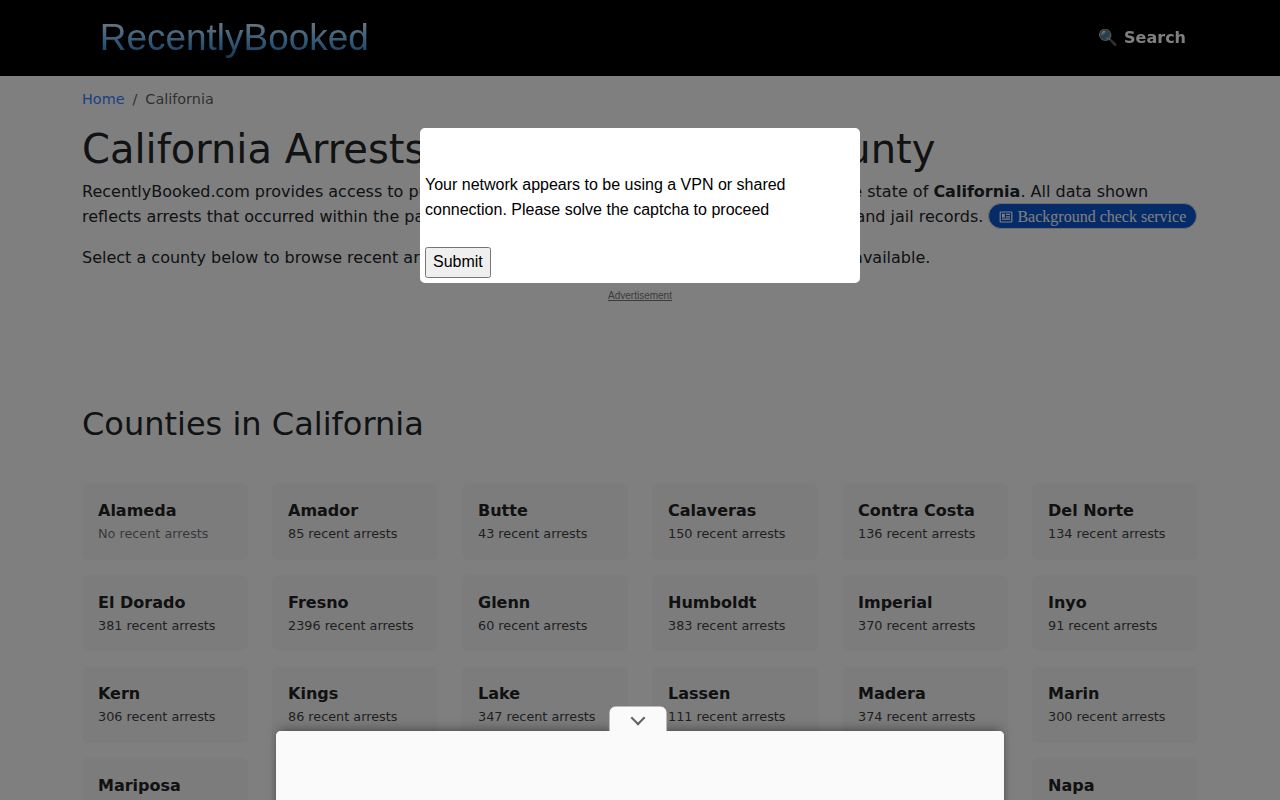Open Napa county card
The height and width of the screenshot is (800, 1280).
click(1115, 780)
